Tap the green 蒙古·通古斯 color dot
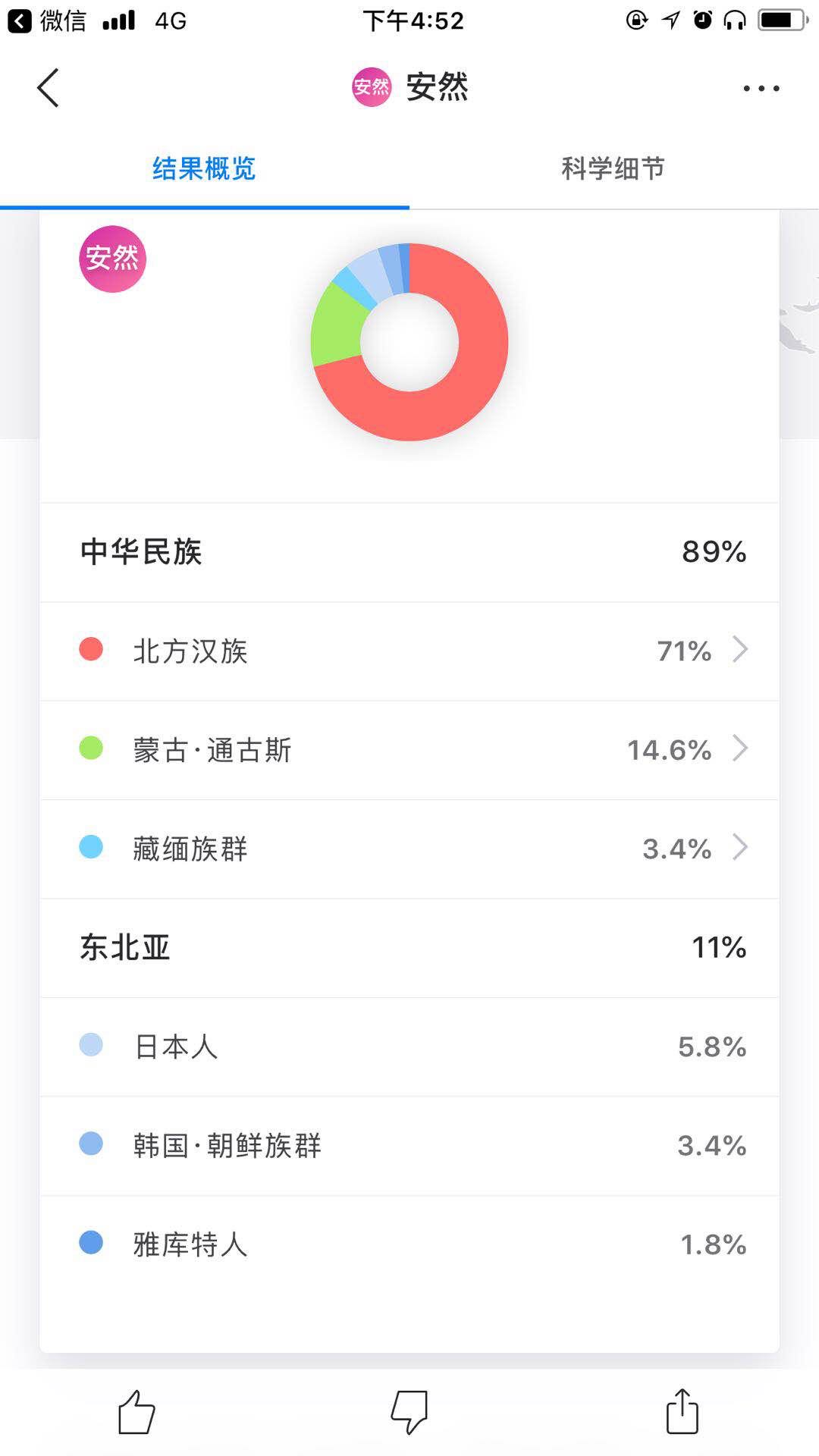Screen dimensions: 819x1456 tap(91, 748)
